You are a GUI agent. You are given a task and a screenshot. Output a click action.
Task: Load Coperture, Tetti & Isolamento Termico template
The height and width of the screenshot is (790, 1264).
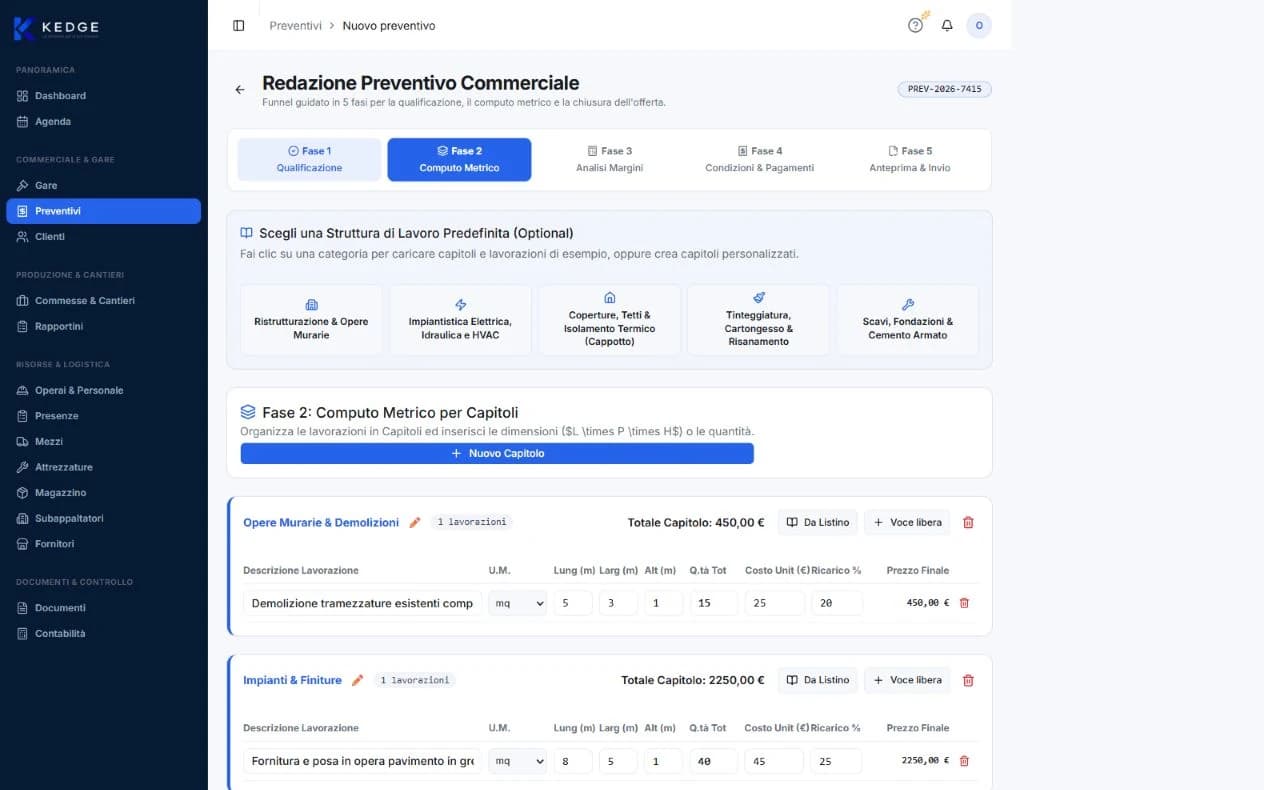click(x=609, y=320)
